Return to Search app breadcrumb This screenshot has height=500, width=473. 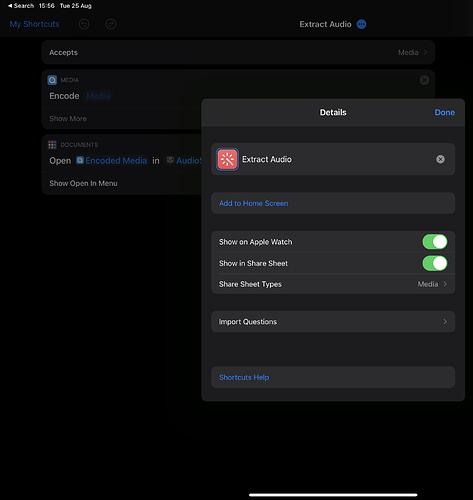point(21,6)
